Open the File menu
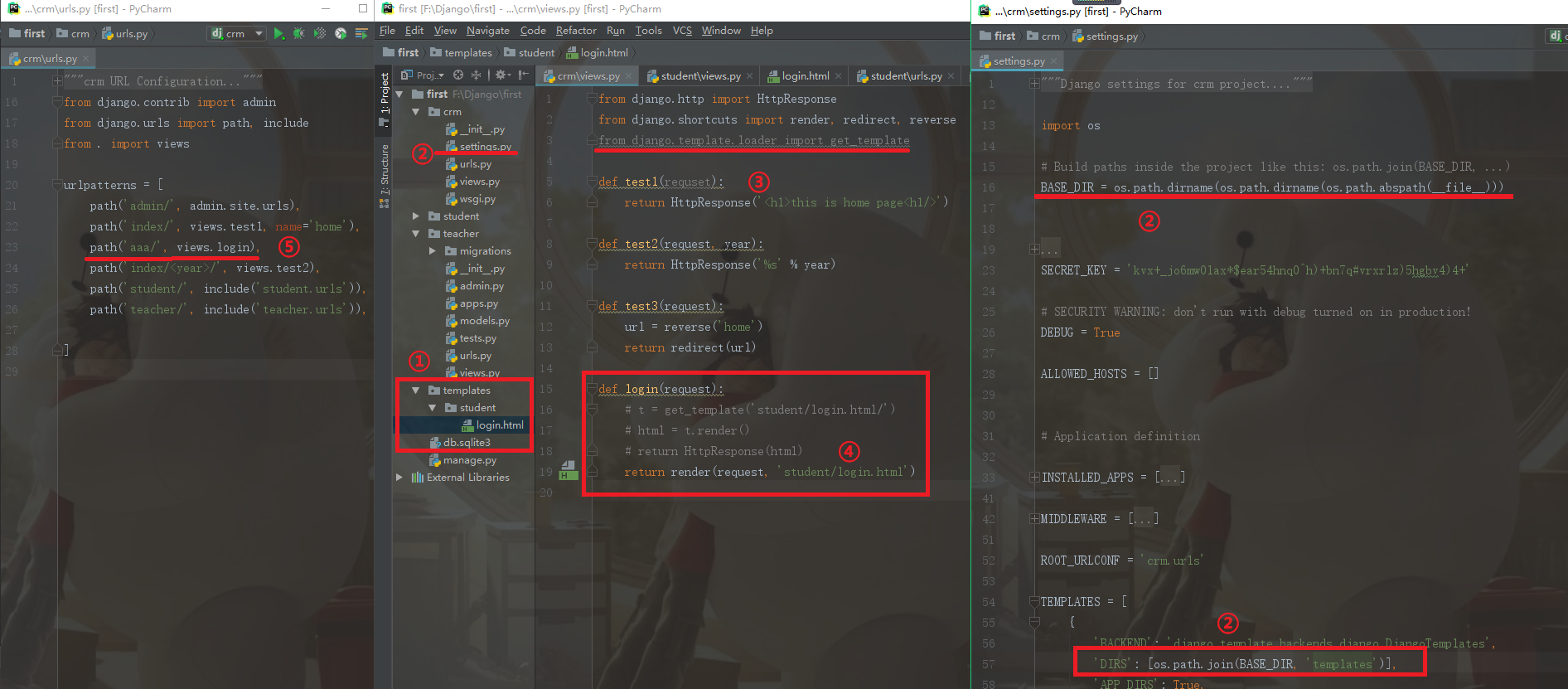Image resolution: width=1568 pixels, height=689 pixels. pos(387,31)
